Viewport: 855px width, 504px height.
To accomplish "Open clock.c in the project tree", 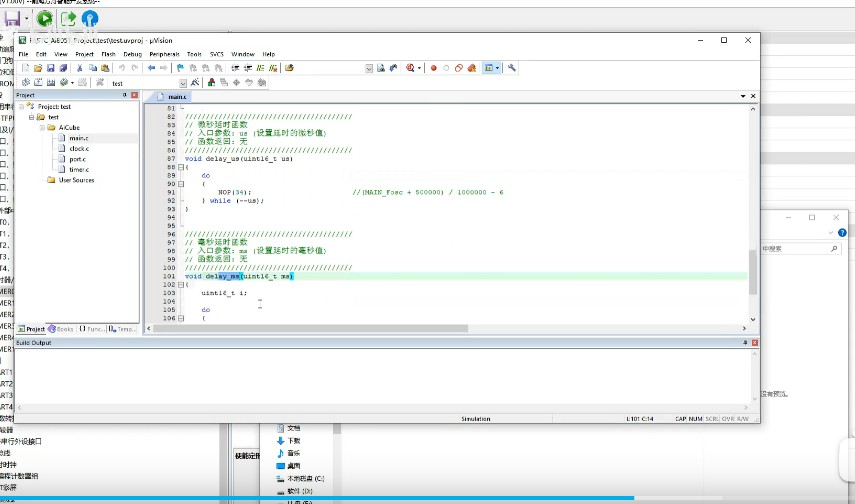I will 78,148.
